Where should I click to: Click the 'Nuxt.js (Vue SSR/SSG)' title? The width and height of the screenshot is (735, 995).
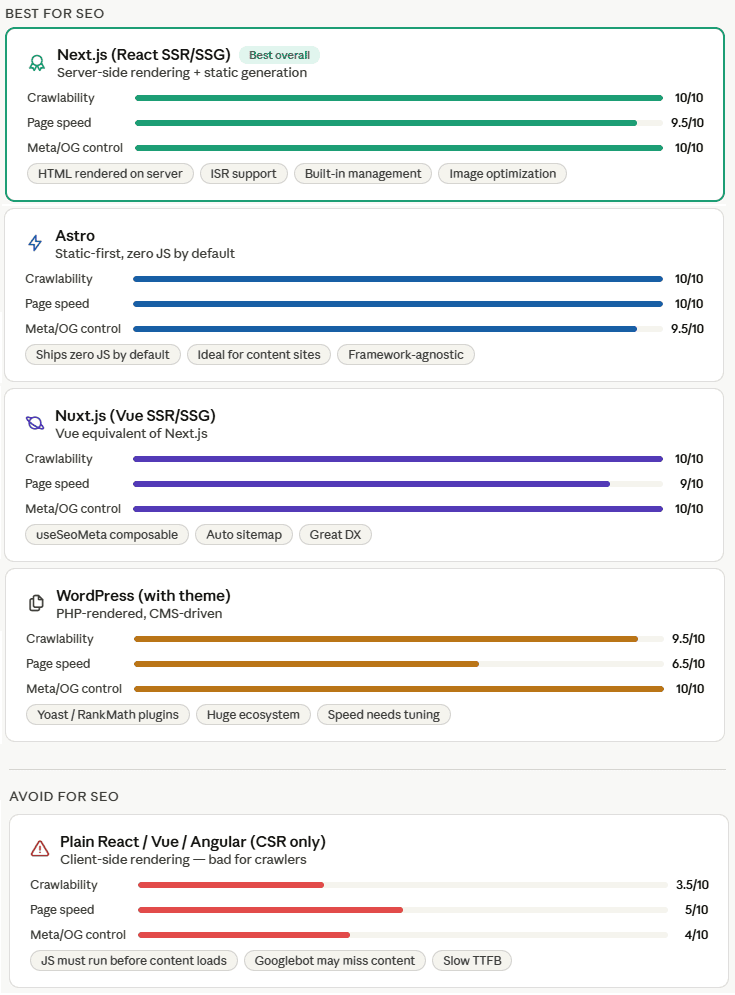[x=135, y=416]
